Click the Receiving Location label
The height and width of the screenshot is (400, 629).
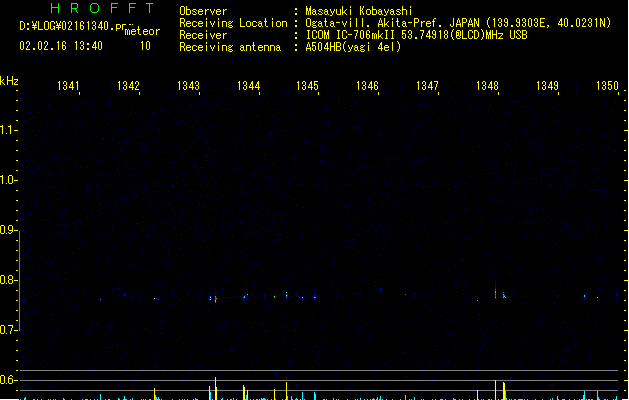click(x=233, y=23)
